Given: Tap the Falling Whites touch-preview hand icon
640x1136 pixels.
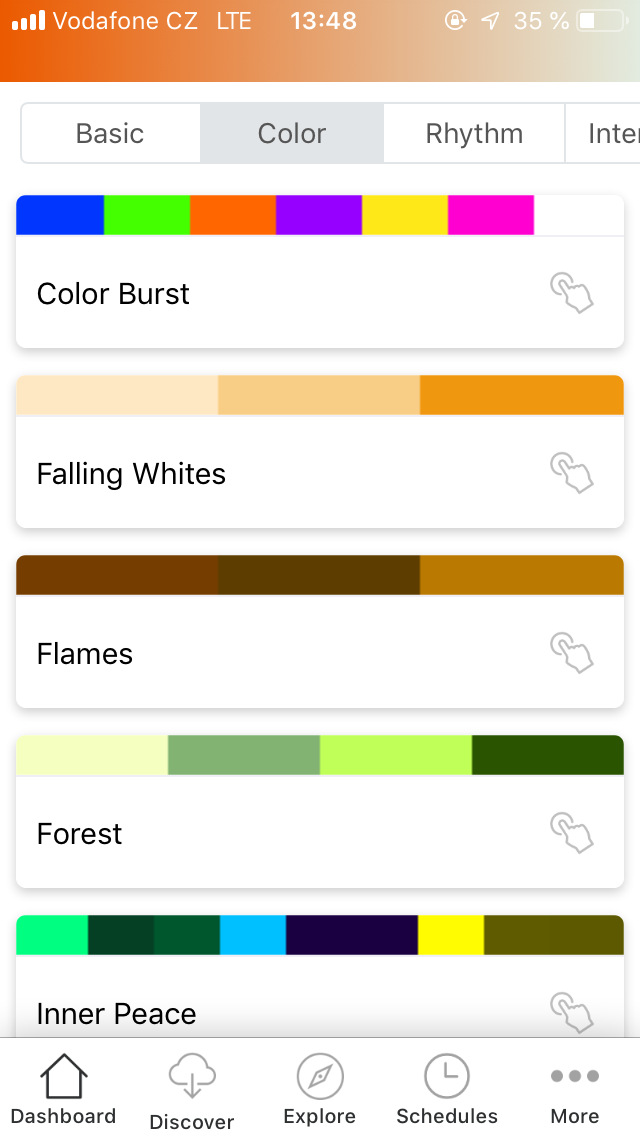Looking at the screenshot, I should 572,474.
